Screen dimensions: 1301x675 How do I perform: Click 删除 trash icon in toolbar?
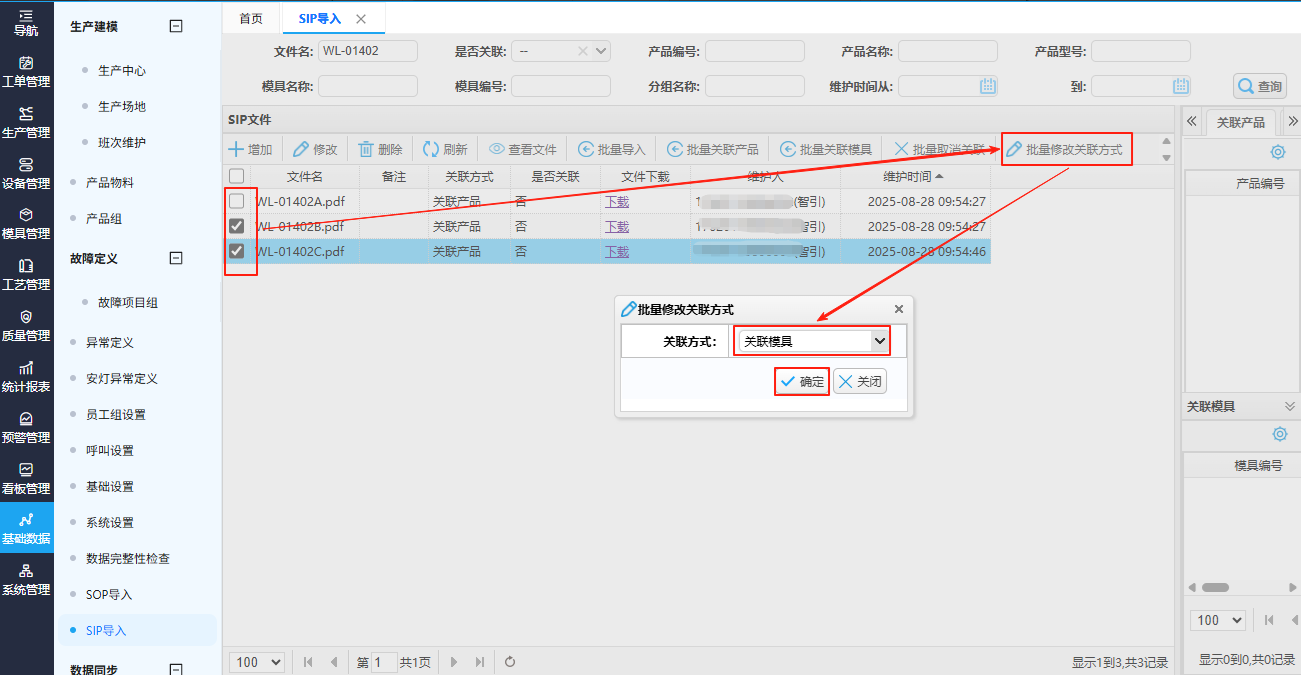point(366,149)
